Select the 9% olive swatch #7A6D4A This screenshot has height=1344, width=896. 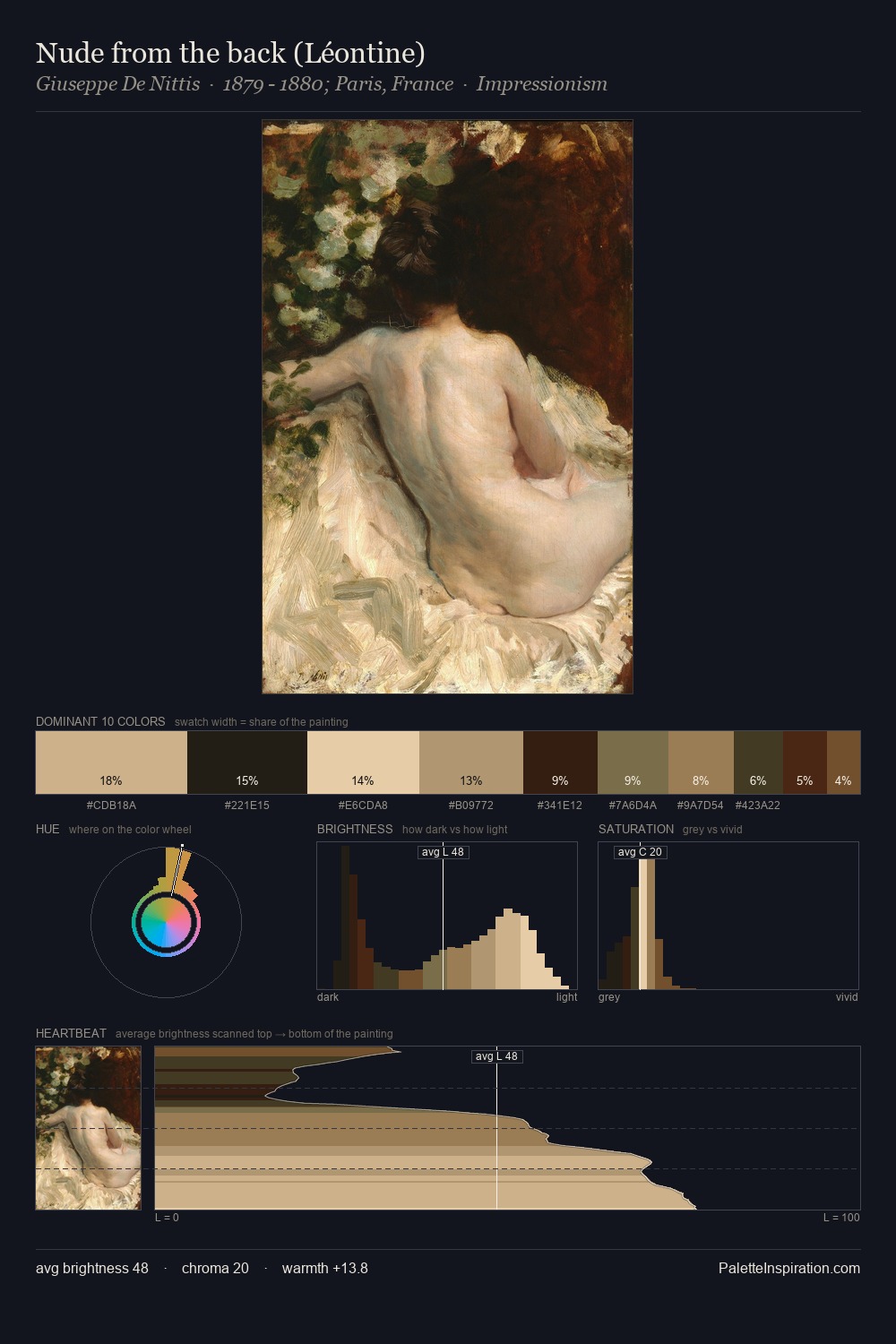tap(633, 762)
